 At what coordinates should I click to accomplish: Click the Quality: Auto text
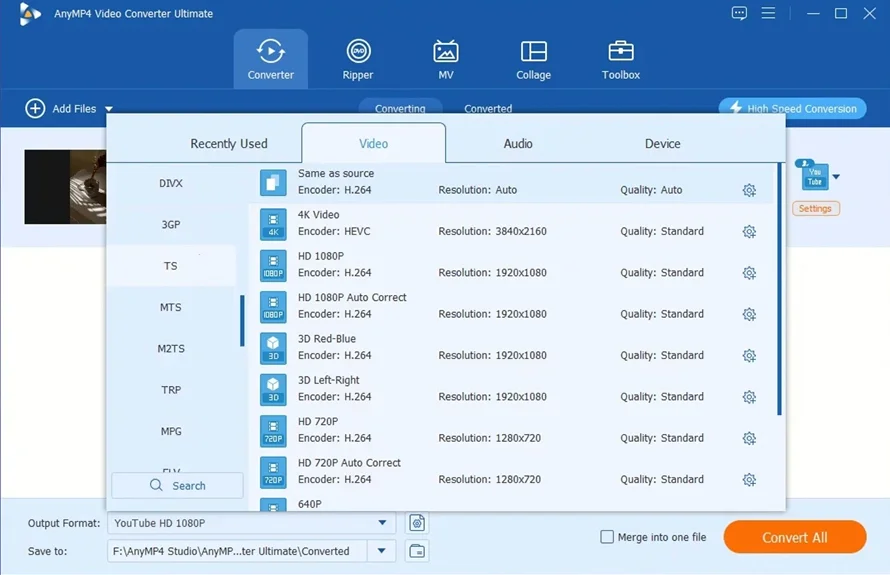651,190
